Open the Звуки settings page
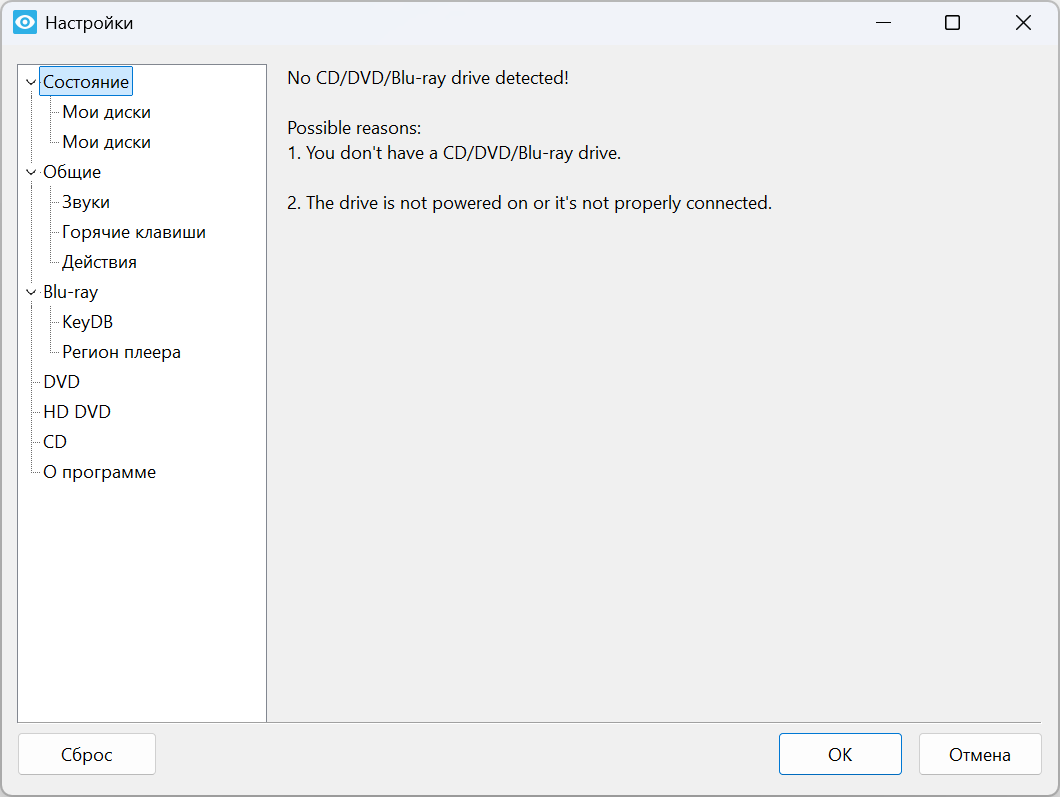The width and height of the screenshot is (1060, 797). (x=86, y=202)
